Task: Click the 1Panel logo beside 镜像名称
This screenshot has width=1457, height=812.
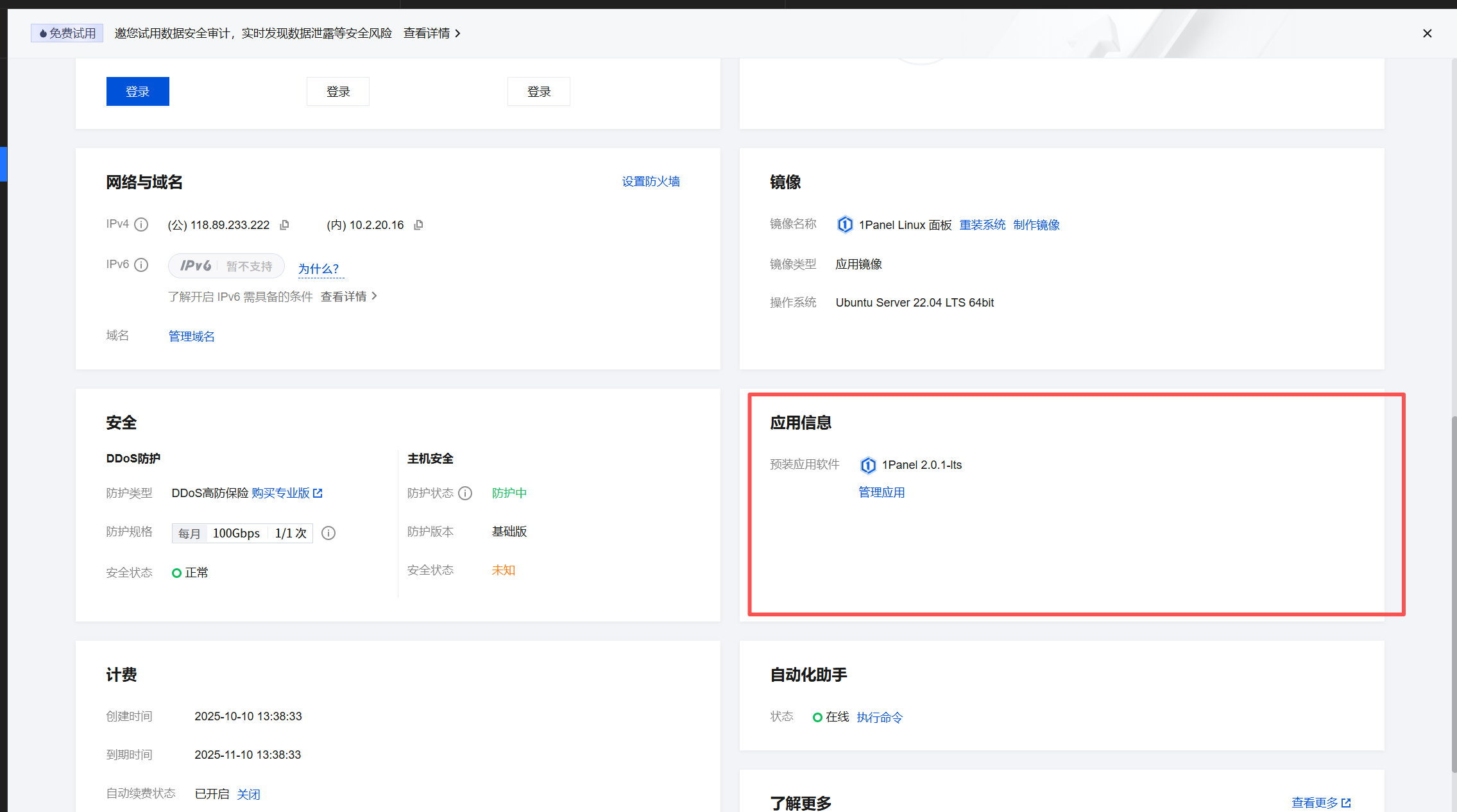Action: click(x=845, y=224)
